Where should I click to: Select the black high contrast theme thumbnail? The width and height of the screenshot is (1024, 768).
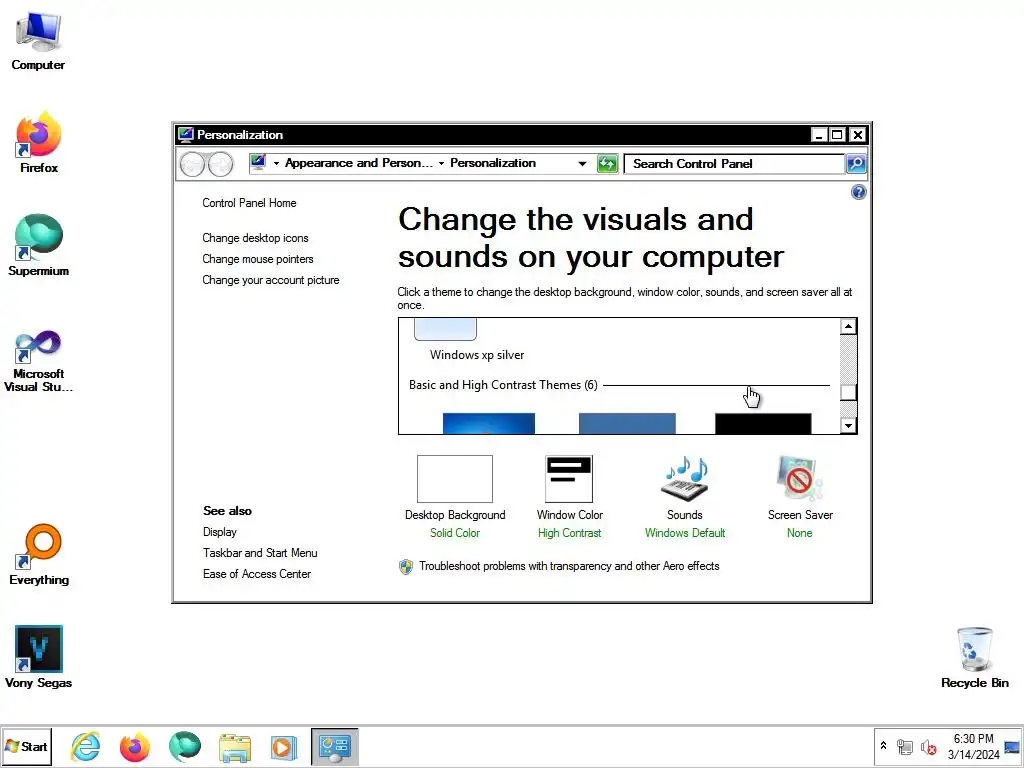tap(763, 423)
